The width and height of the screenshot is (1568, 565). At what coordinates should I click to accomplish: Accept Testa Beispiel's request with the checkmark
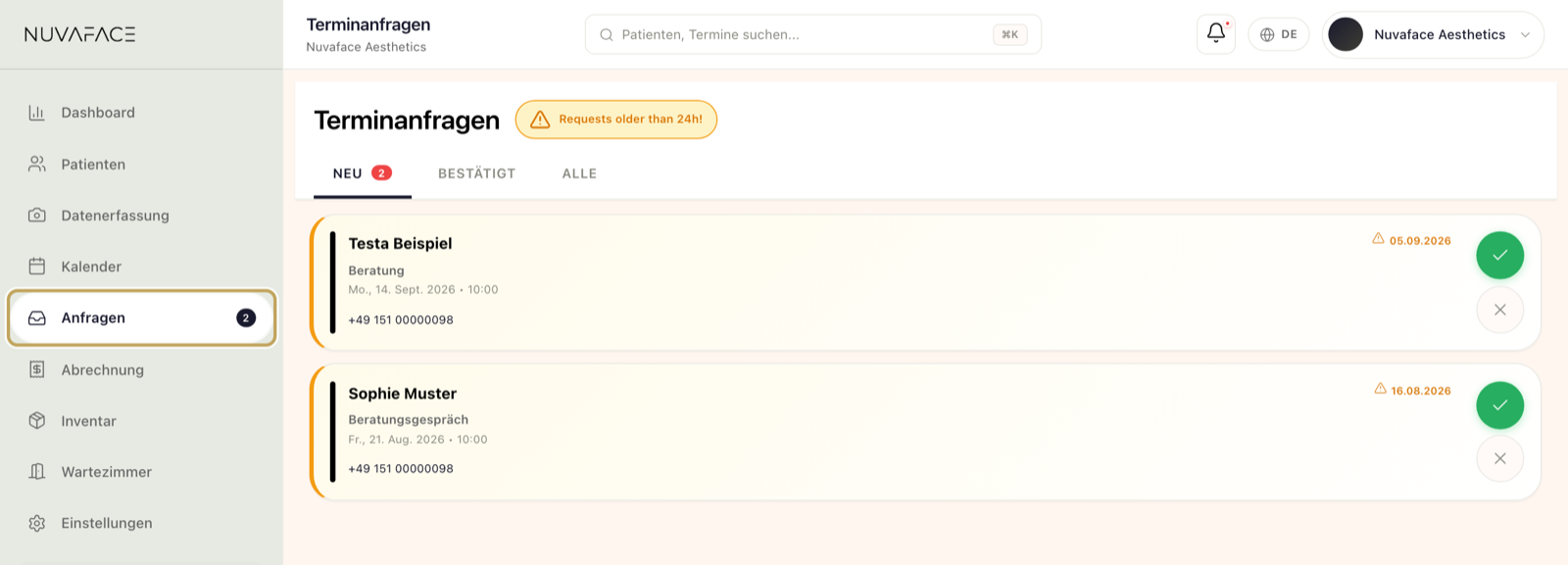[1499, 256]
